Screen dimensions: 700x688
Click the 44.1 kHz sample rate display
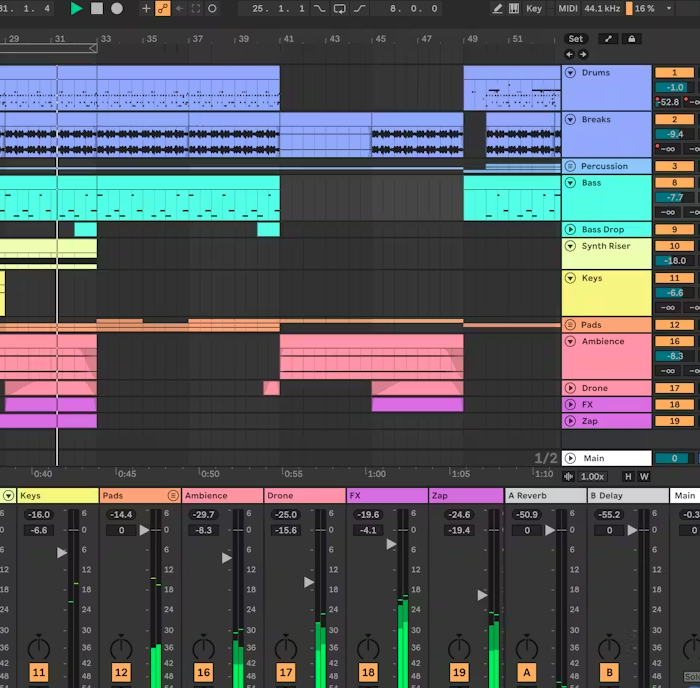(602, 8)
